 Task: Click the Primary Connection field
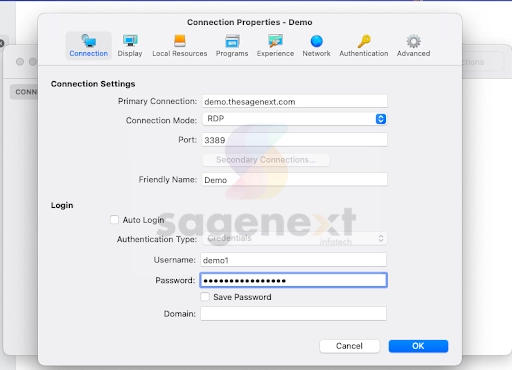(x=294, y=101)
